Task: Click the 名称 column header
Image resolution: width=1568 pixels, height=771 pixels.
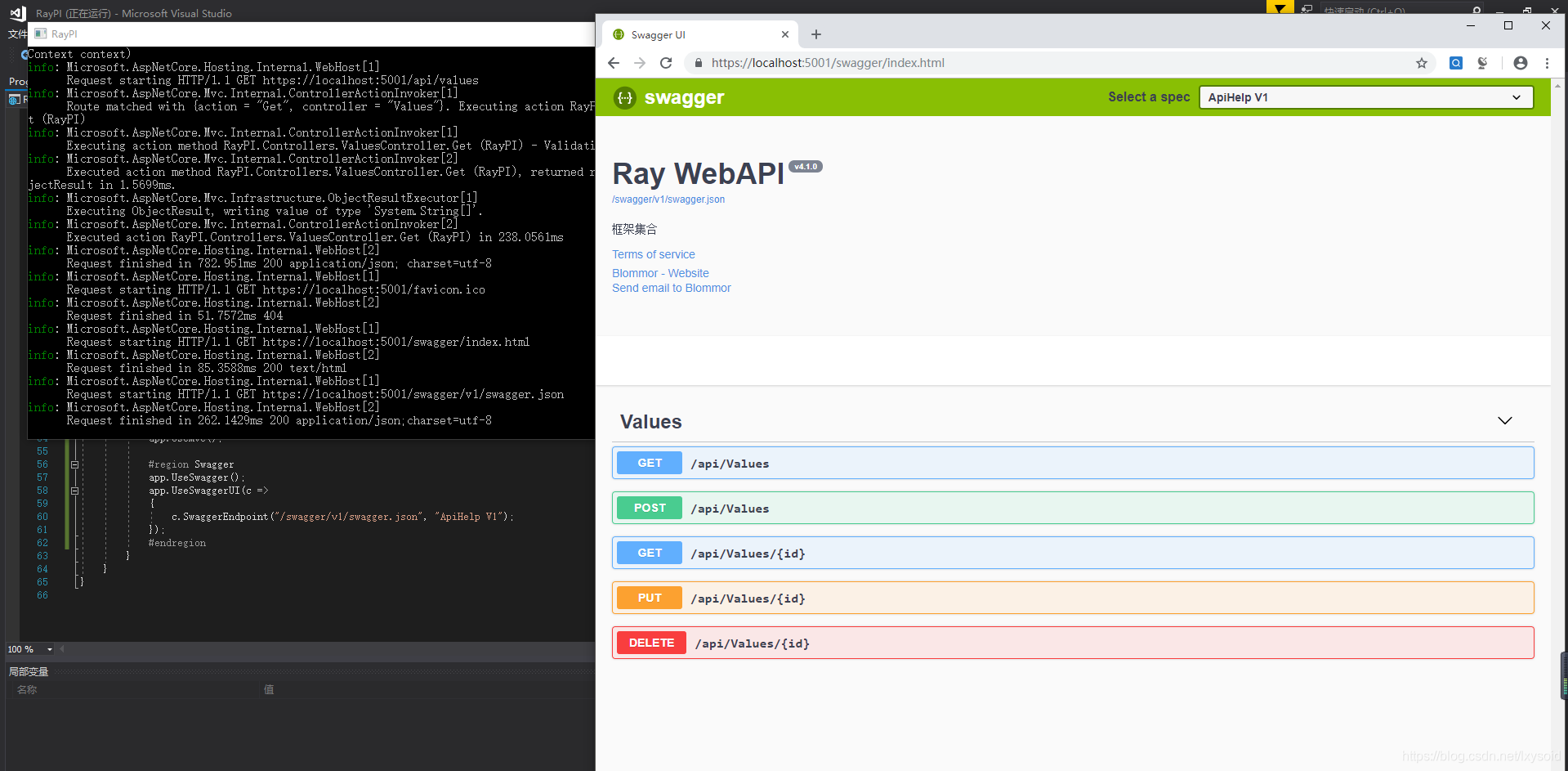Action: (27, 689)
